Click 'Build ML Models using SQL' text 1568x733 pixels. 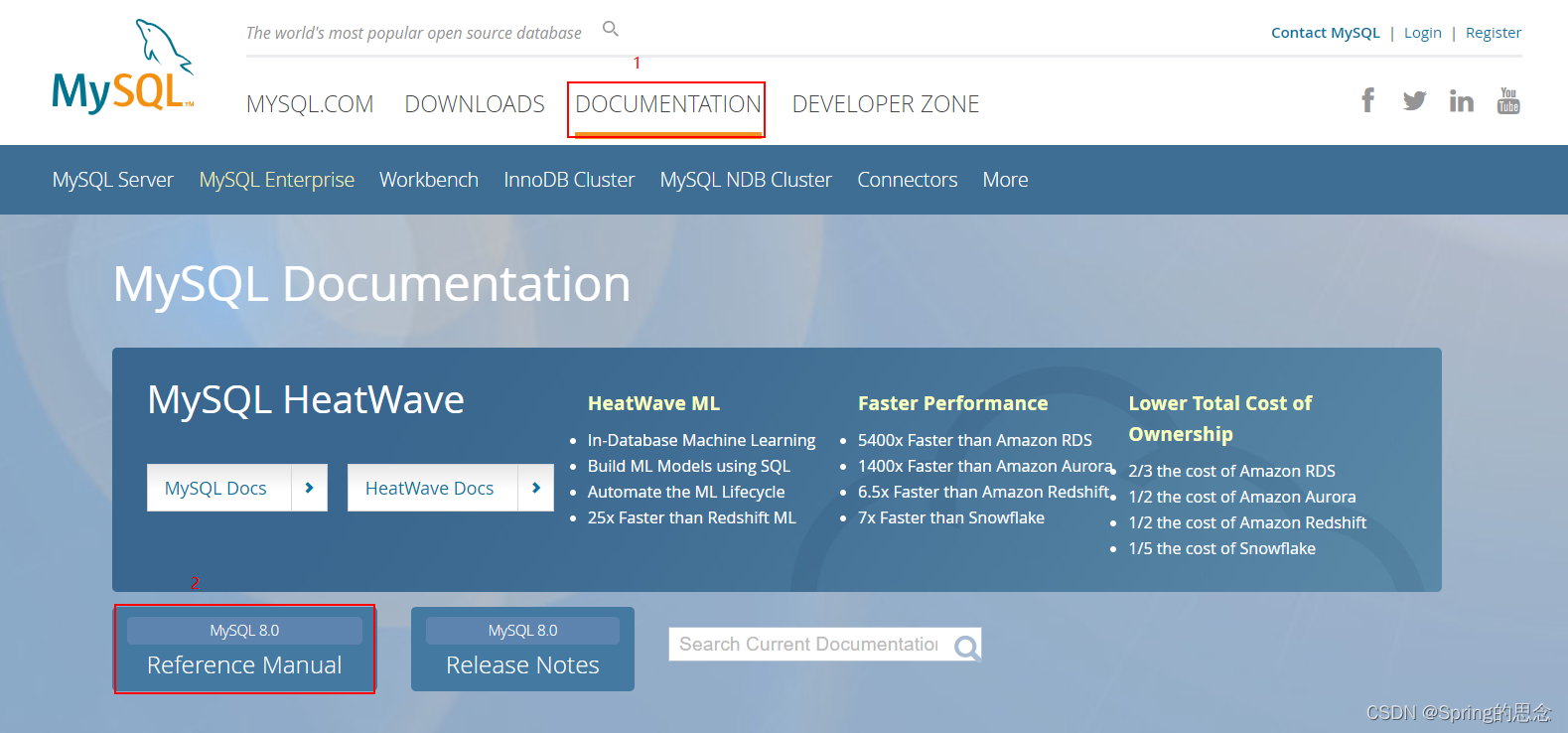pyautogui.click(x=689, y=466)
